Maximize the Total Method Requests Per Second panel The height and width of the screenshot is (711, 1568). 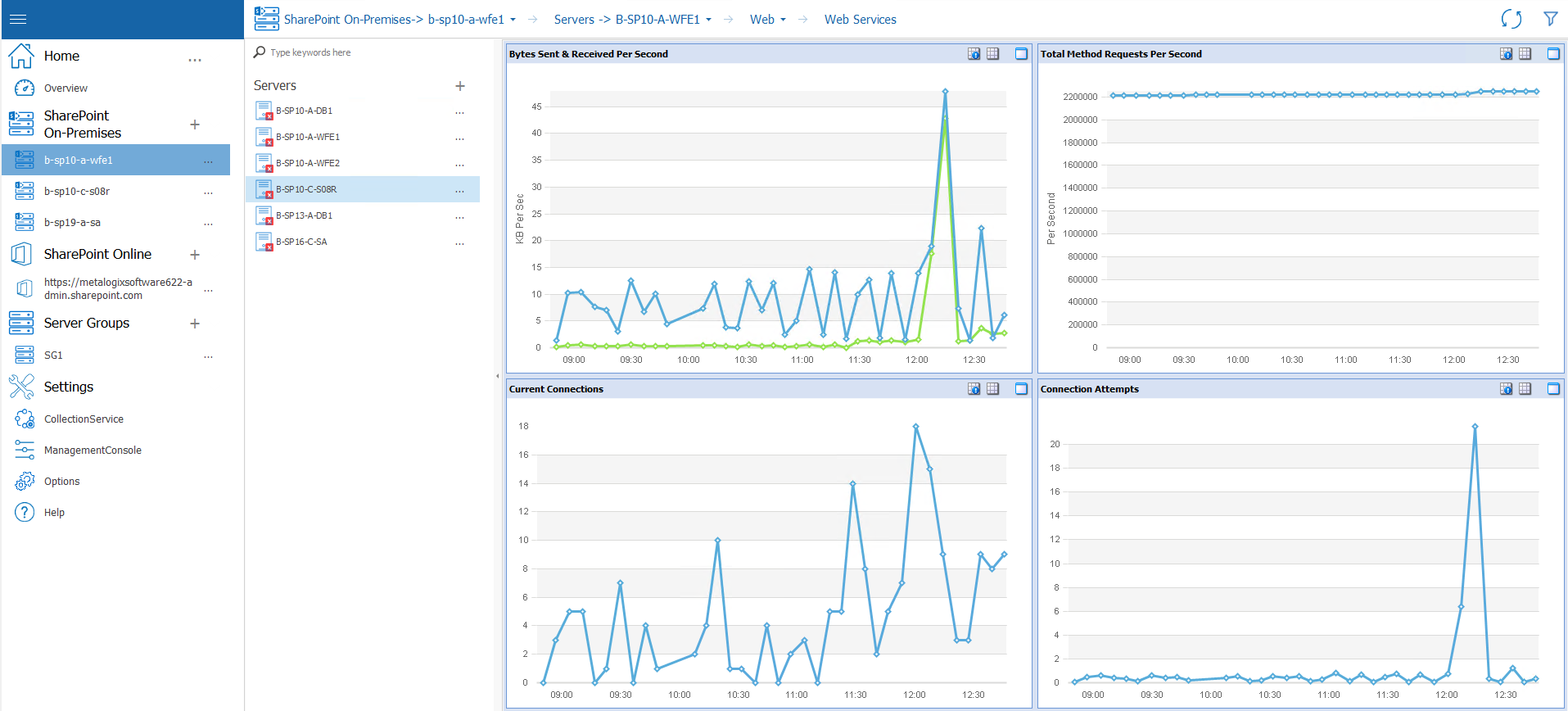(1552, 54)
